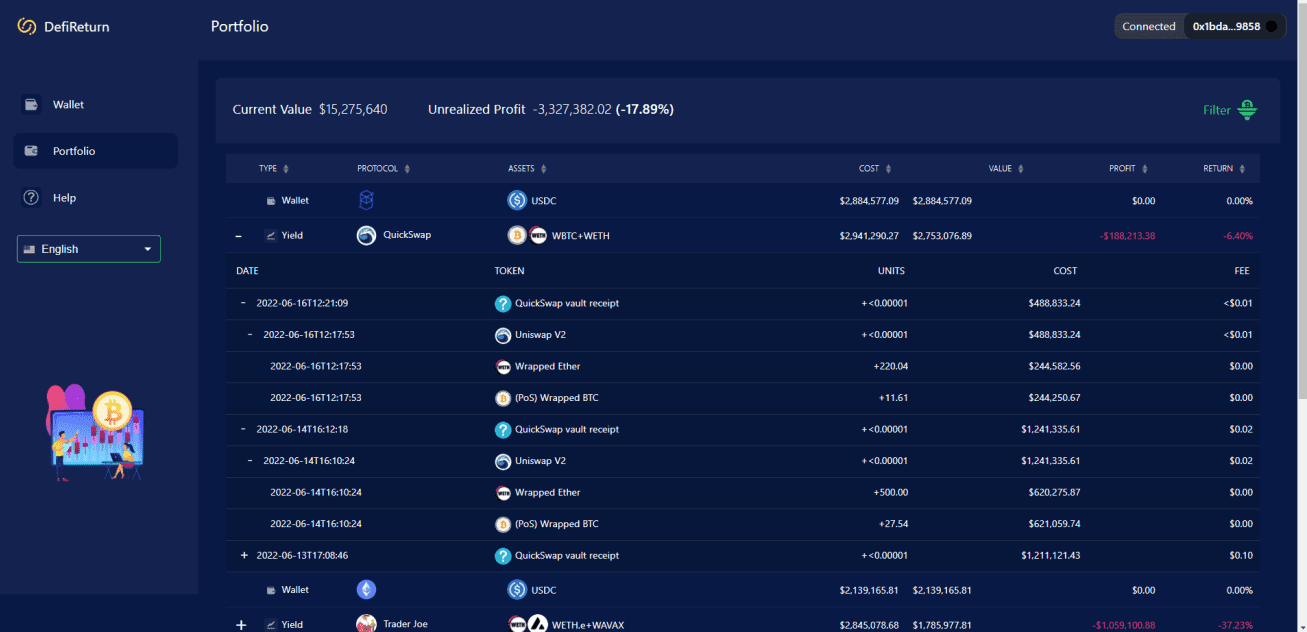Click the DefiReturn logo

64,27
